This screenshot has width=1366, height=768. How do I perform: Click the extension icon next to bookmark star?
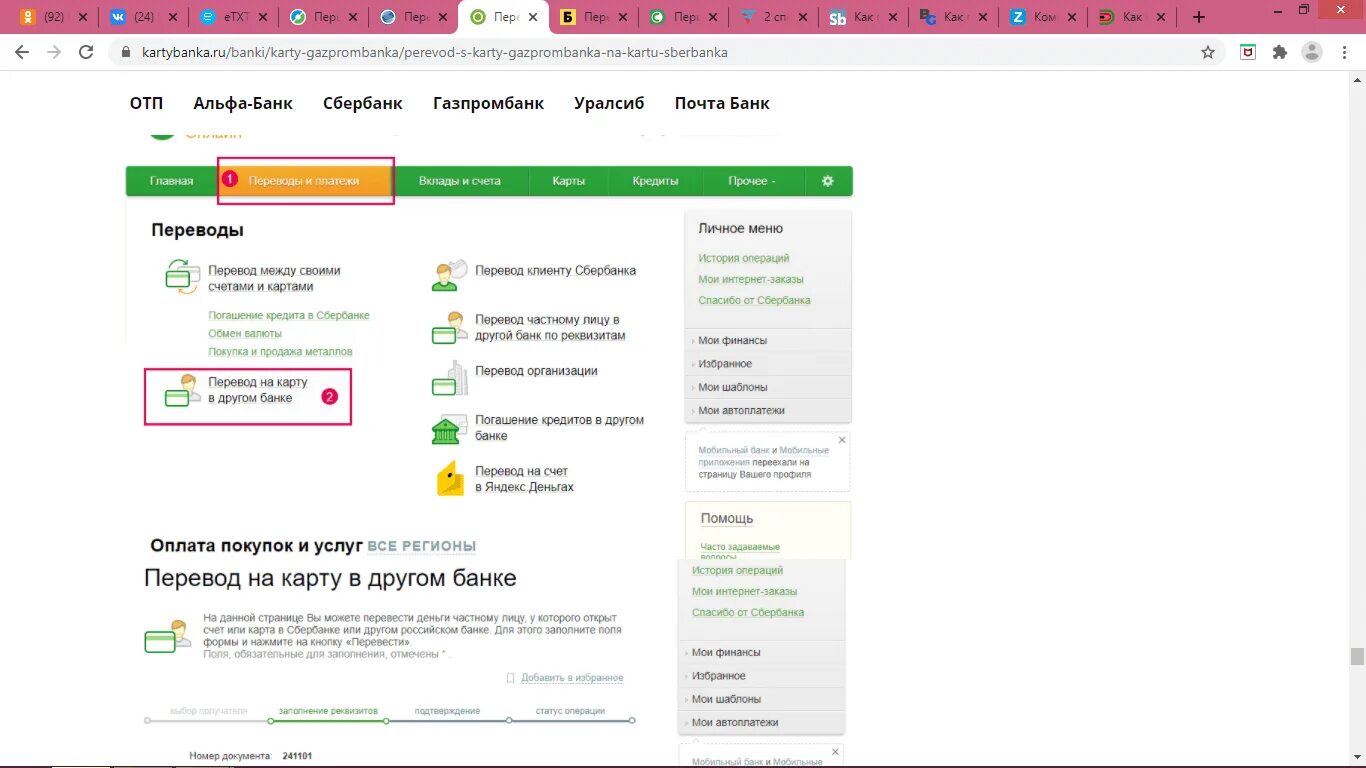(1248, 52)
